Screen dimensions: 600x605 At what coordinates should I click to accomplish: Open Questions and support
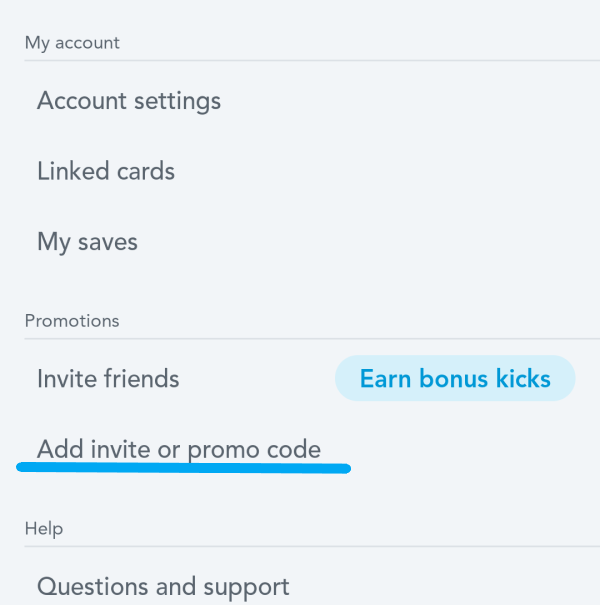point(163,586)
